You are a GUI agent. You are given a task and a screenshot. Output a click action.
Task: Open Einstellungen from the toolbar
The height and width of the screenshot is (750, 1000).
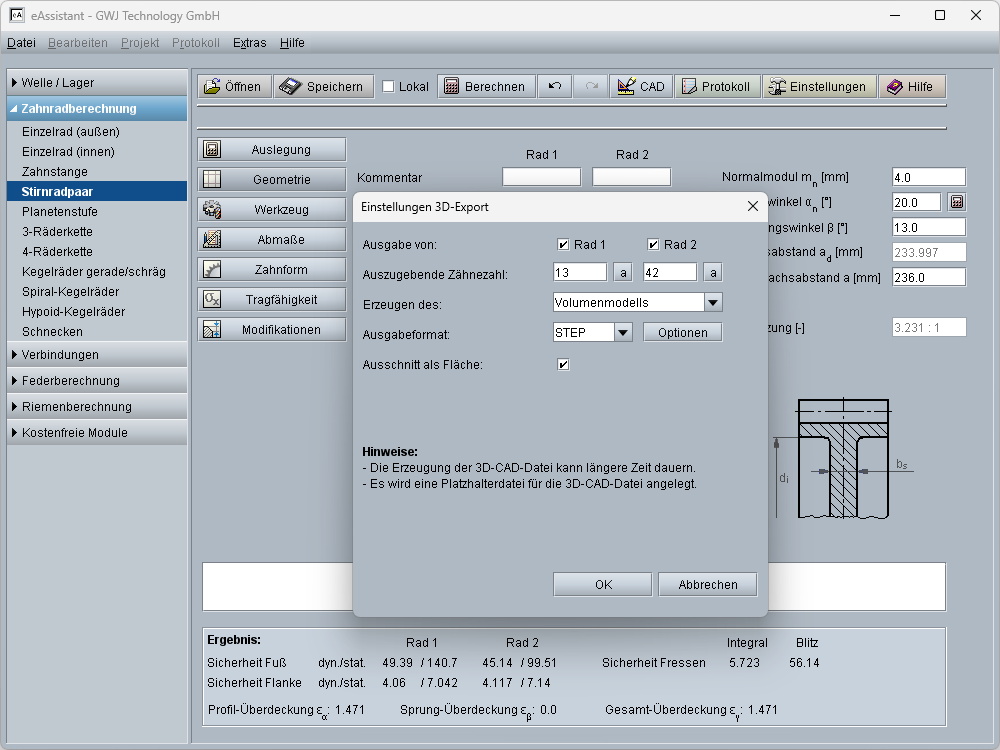click(819, 87)
